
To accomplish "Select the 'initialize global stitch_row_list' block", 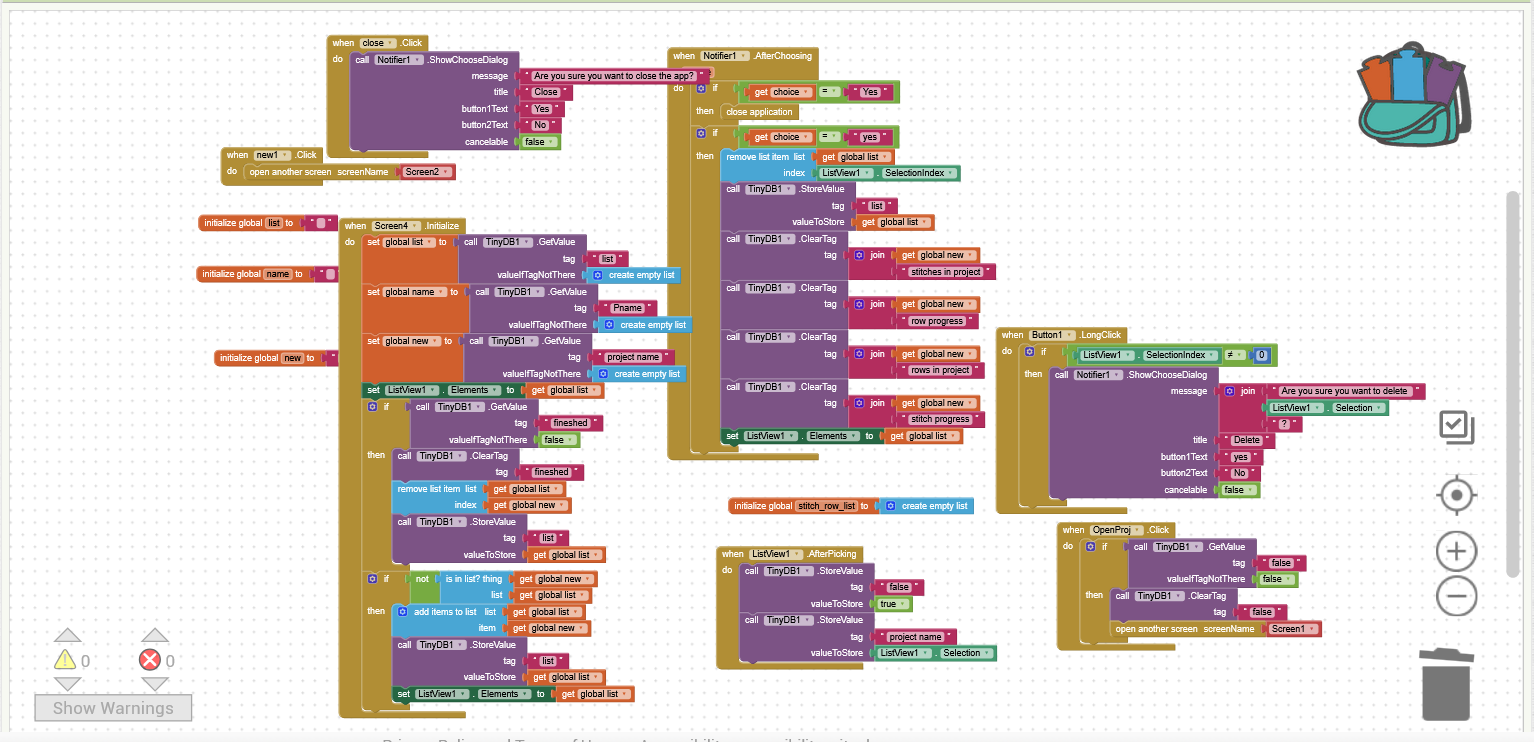I will [760, 506].
